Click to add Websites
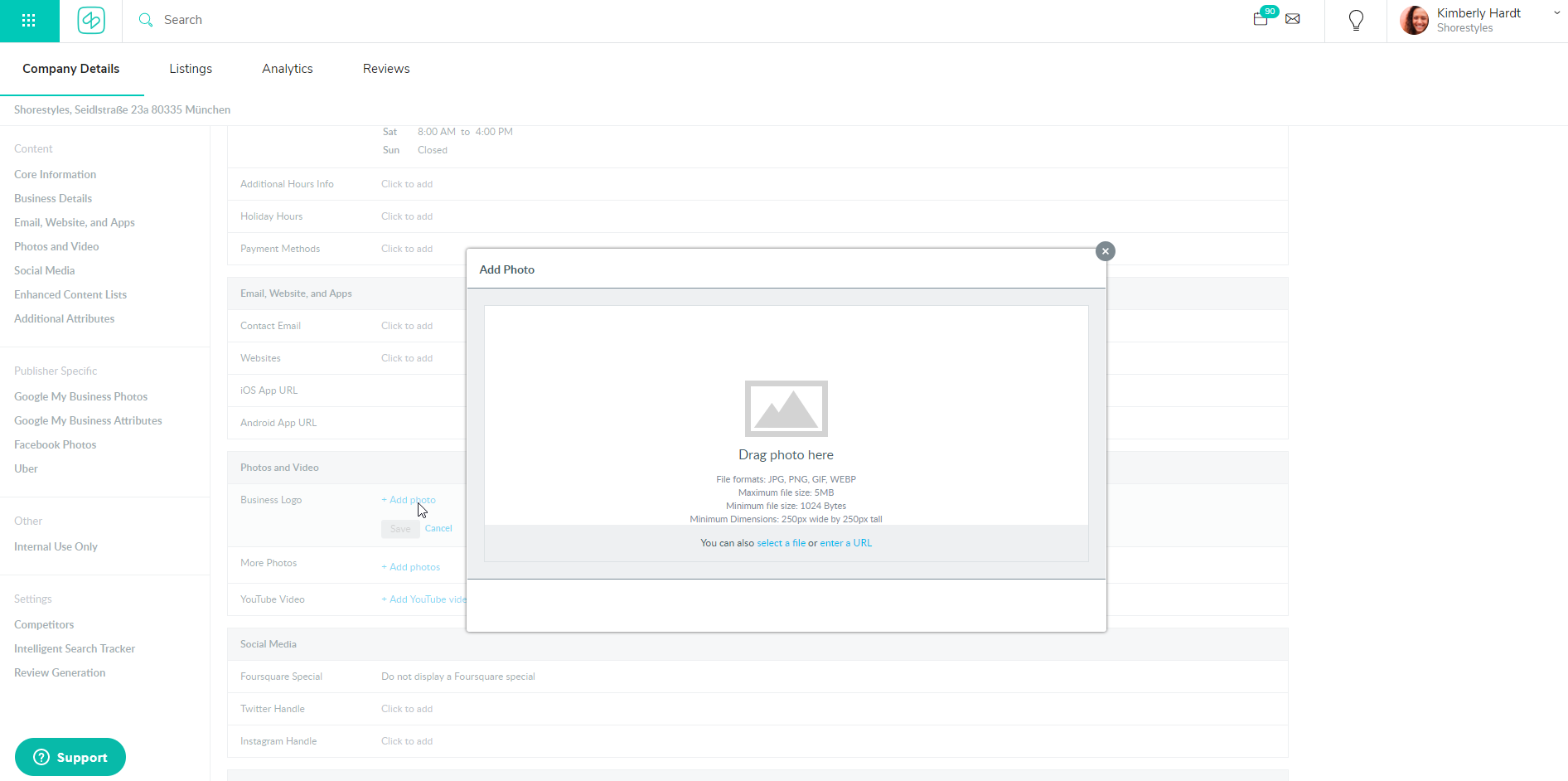Image resolution: width=1568 pixels, height=781 pixels. [x=407, y=358]
